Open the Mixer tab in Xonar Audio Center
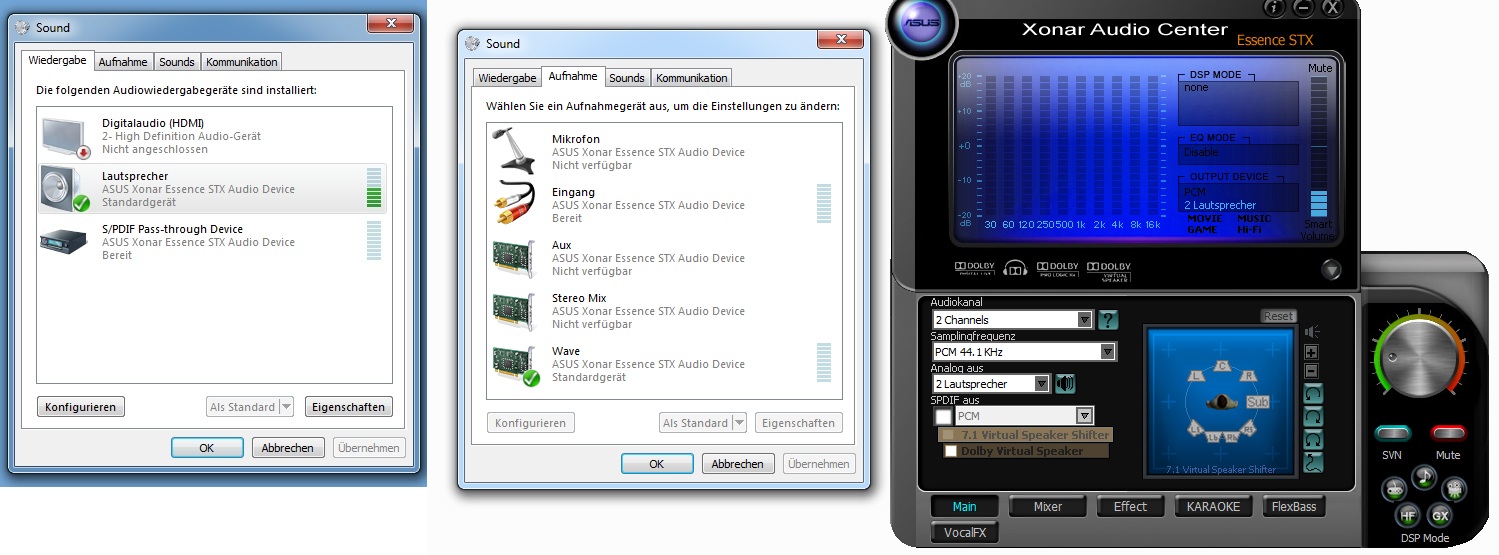This screenshot has height=555, width=1499. pyautogui.click(x=1048, y=507)
